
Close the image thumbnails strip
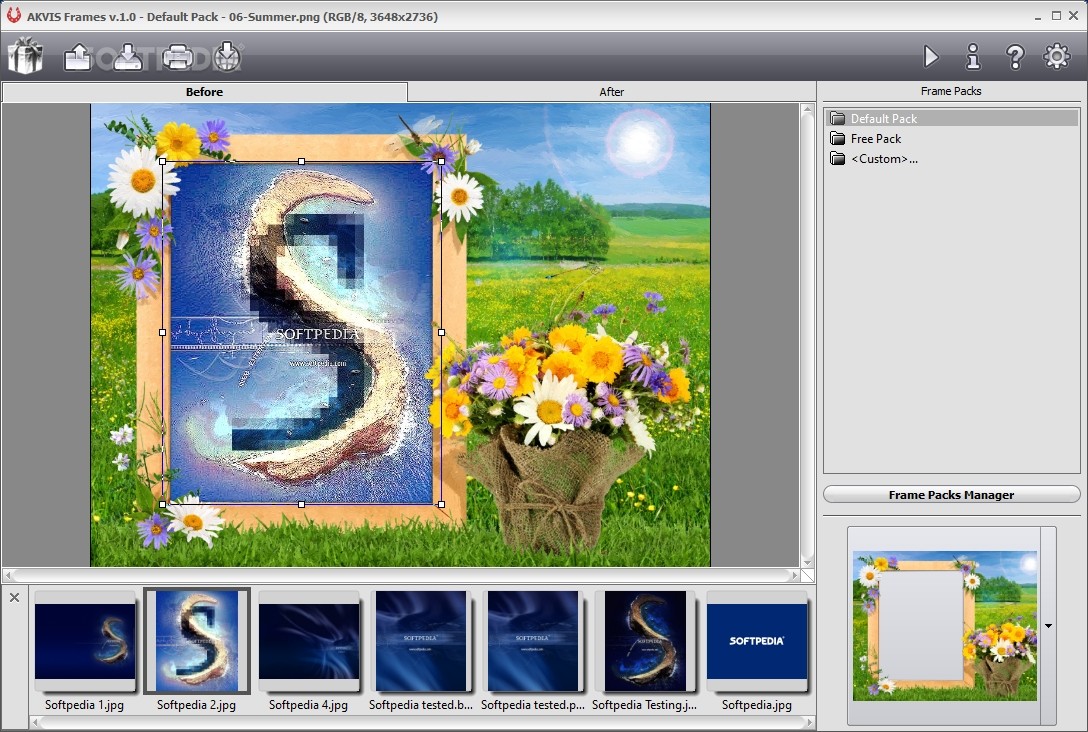(x=15, y=597)
